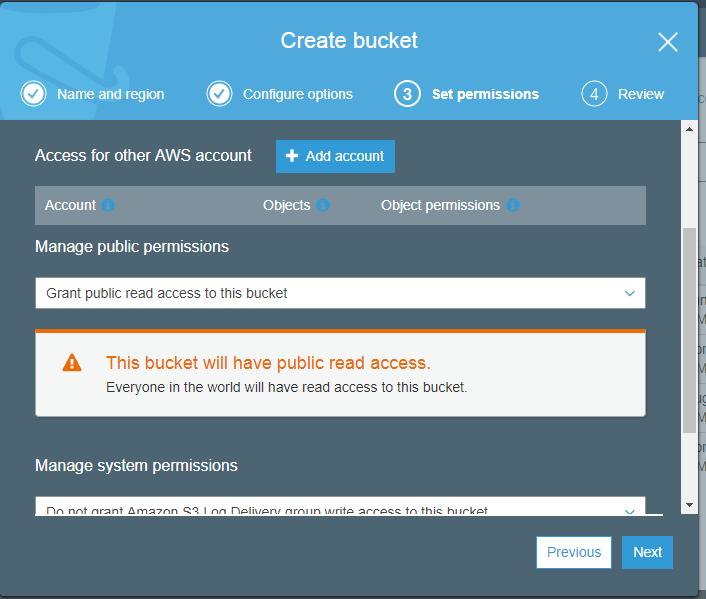The height and width of the screenshot is (599, 706).
Task: Click the orange warning triangle icon
Action: point(72,363)
